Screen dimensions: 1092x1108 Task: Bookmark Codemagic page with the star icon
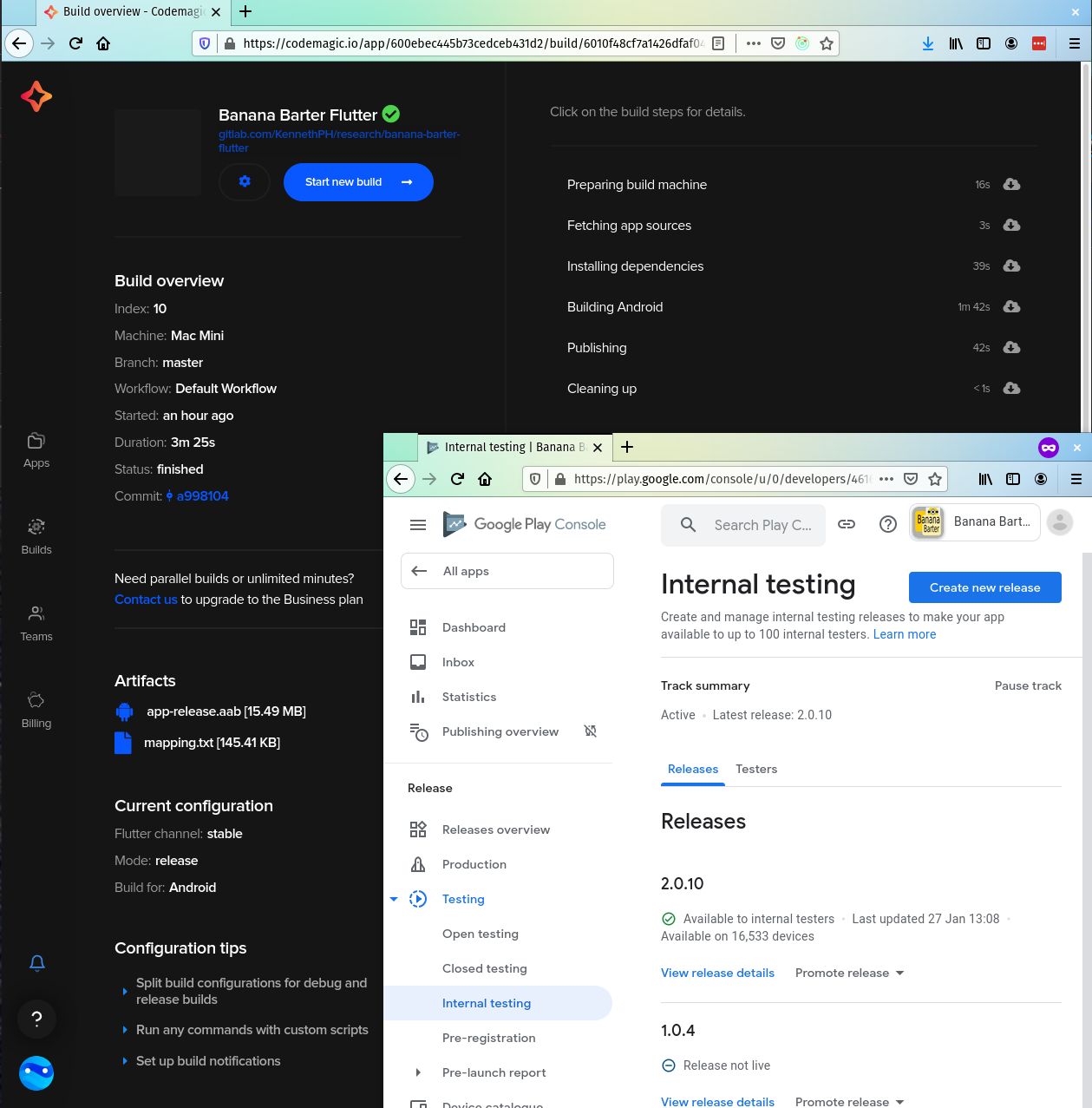pos(827,43)
